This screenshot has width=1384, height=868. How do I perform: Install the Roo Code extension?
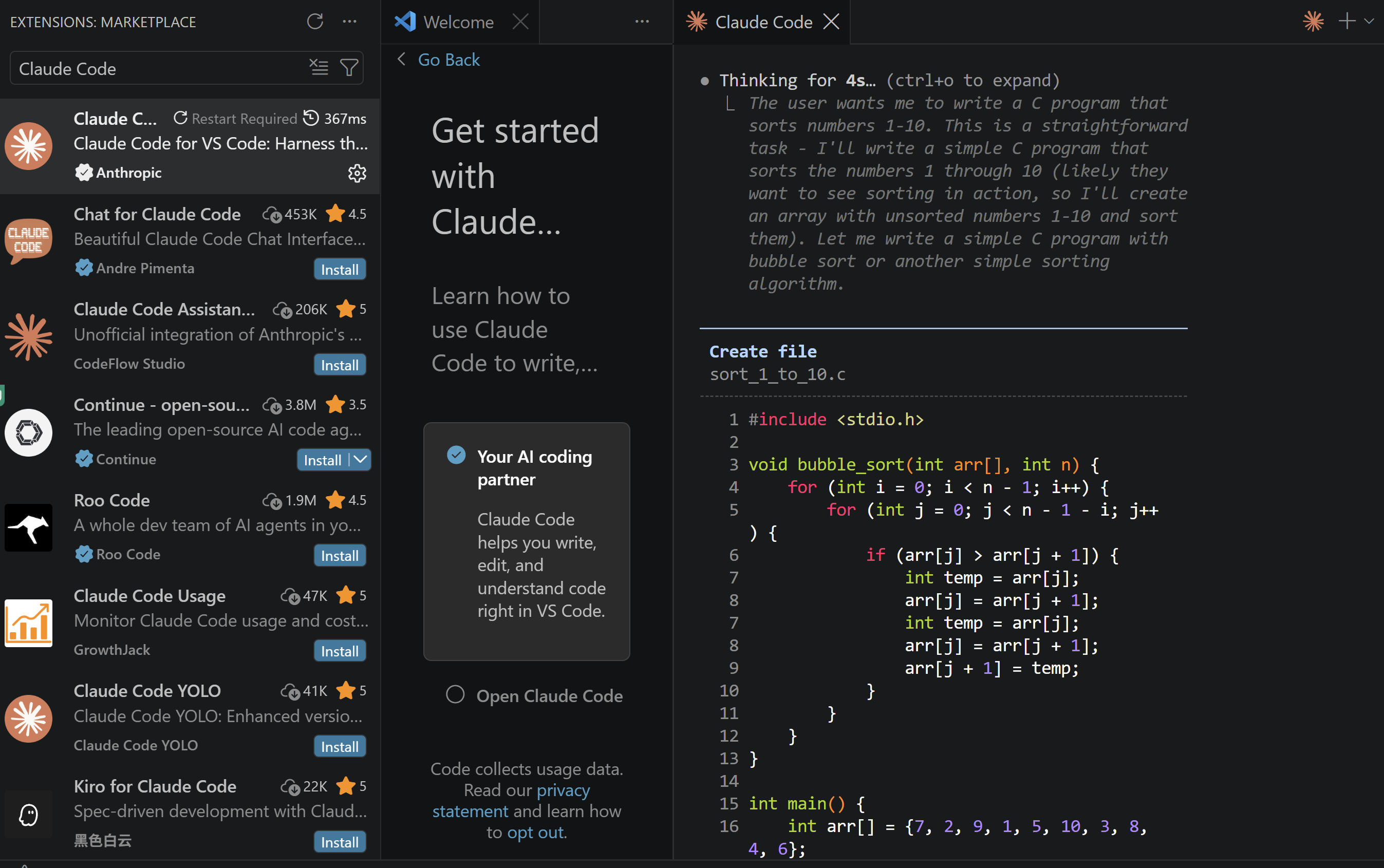[340, 555]
